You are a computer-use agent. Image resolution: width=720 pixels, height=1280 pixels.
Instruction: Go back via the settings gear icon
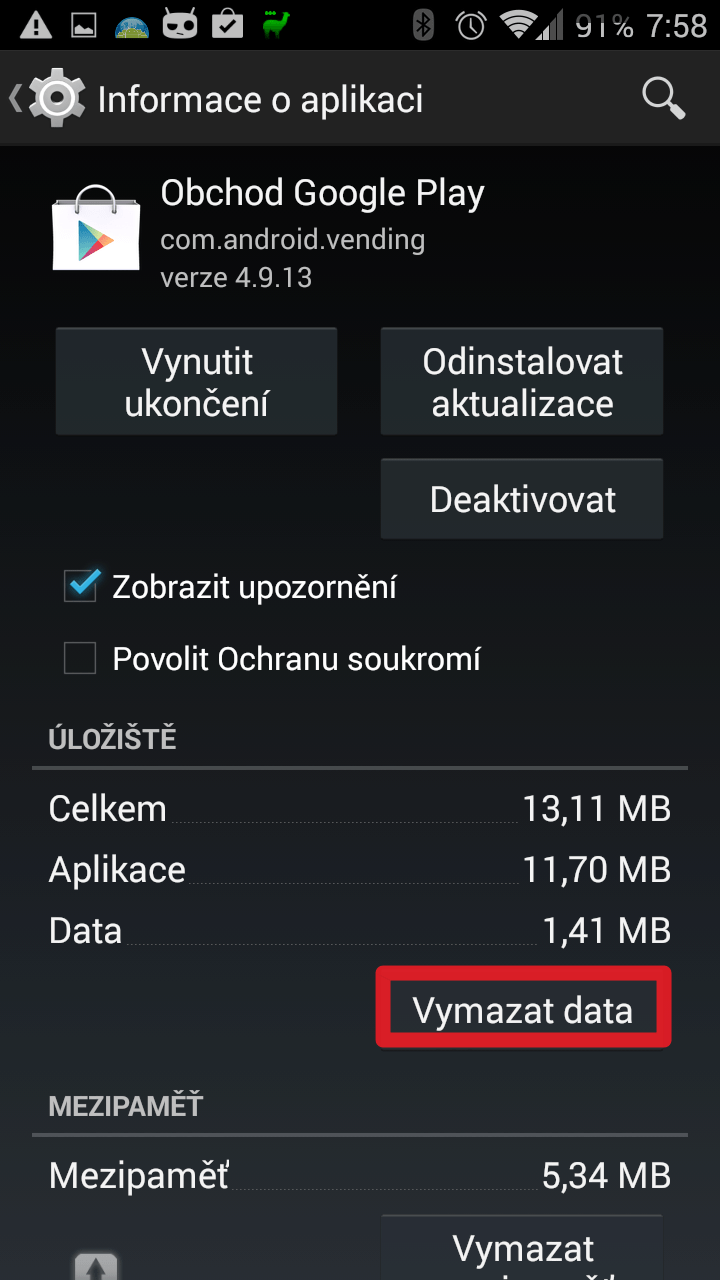[58, 98]
